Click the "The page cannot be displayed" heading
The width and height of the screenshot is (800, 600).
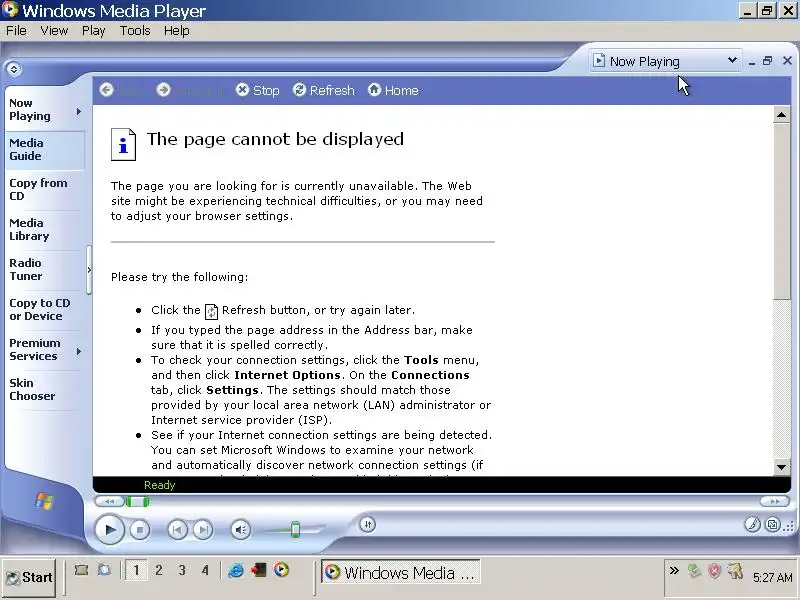pyautogui.click(x=275, y=139)
